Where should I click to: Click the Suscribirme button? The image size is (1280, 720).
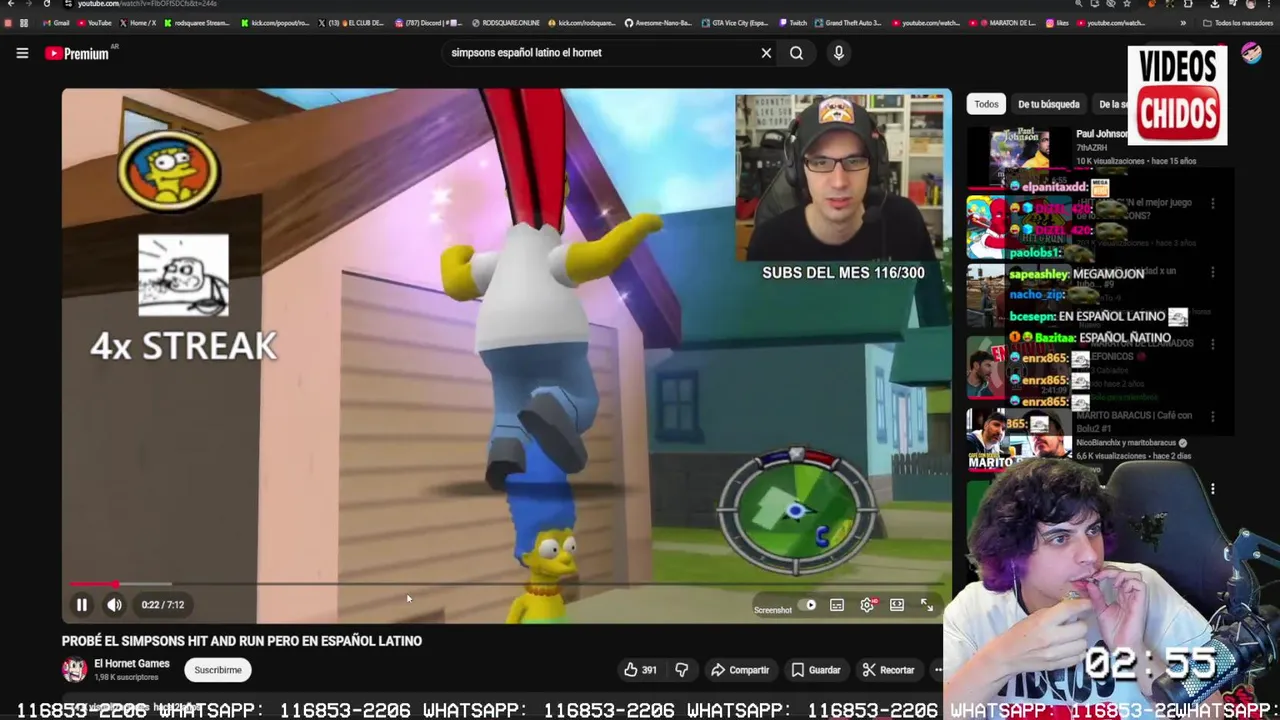coord(218,670)
